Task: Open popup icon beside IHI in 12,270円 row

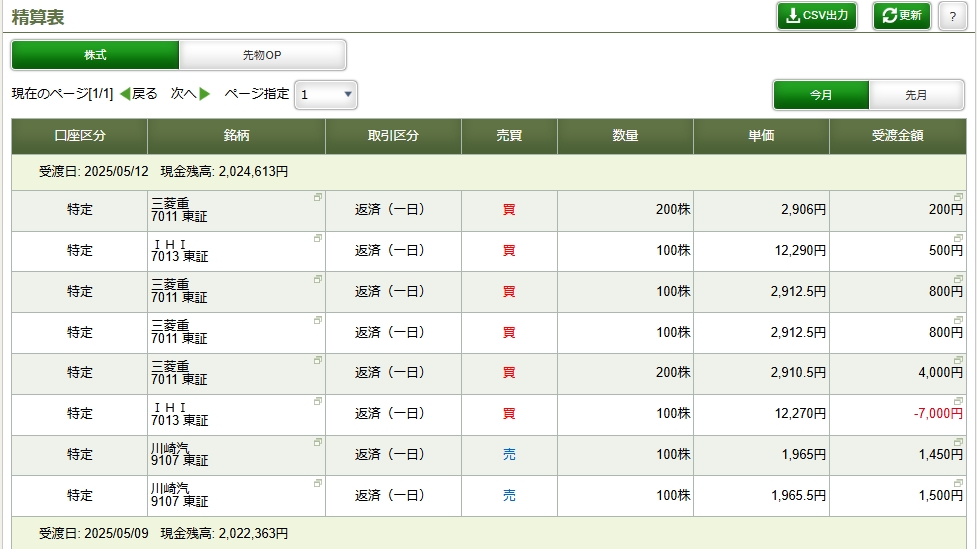Action: pos(318,401)
